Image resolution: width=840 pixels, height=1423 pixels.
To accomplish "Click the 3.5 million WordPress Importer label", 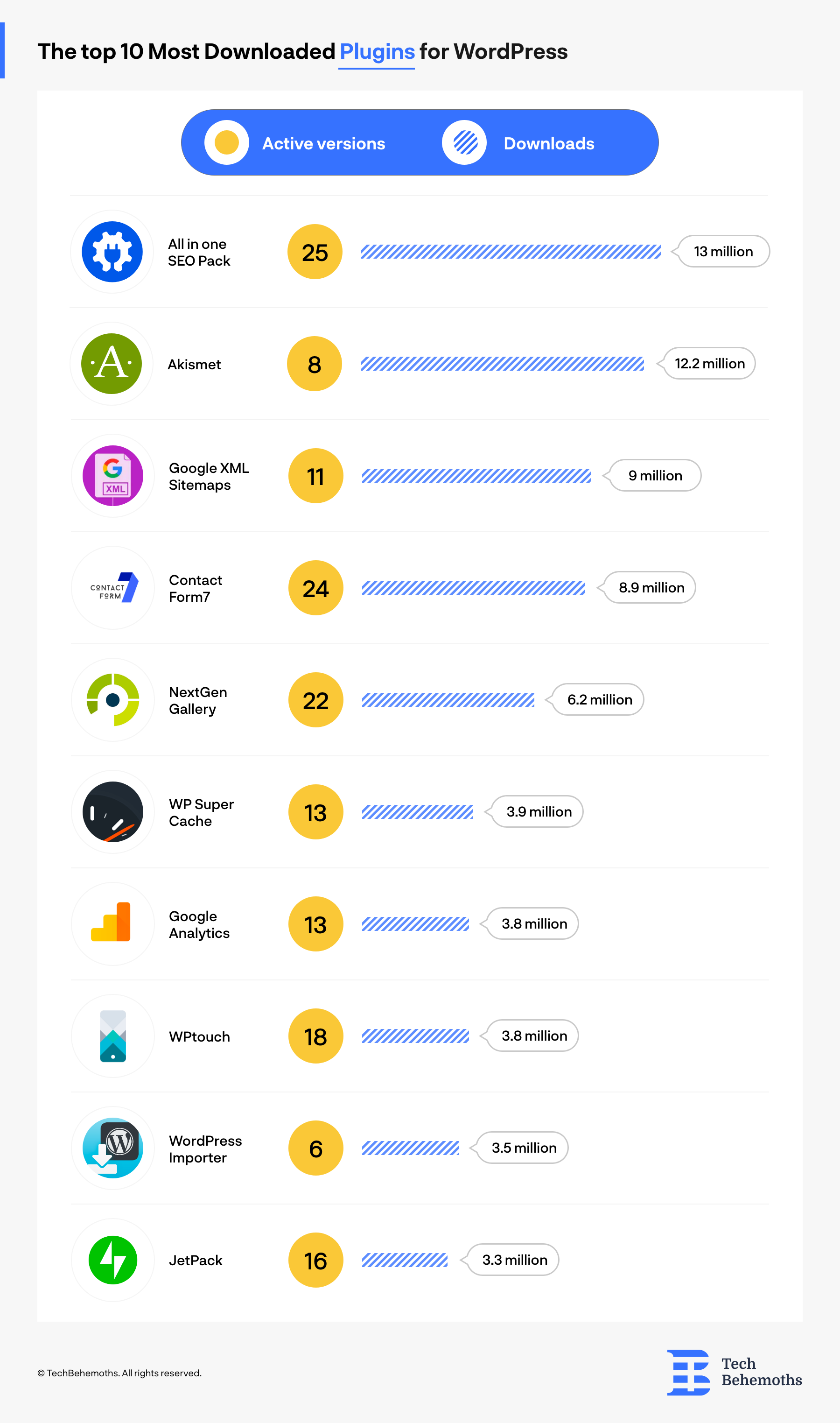I will click(524, 1148).
